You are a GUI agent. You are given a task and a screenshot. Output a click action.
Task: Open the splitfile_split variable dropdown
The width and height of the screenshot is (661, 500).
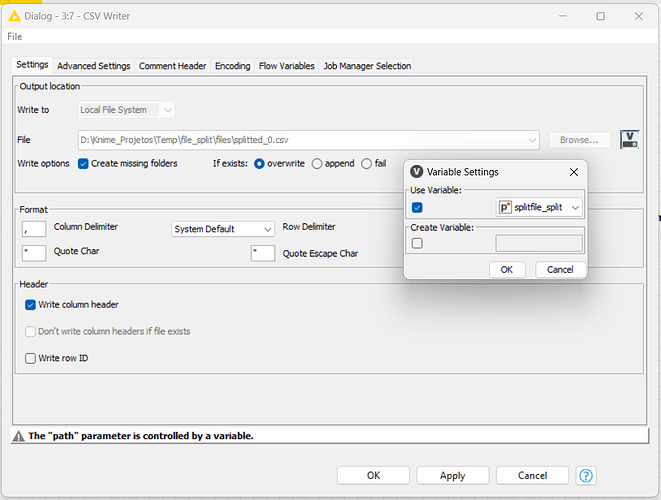coord(539,207)
